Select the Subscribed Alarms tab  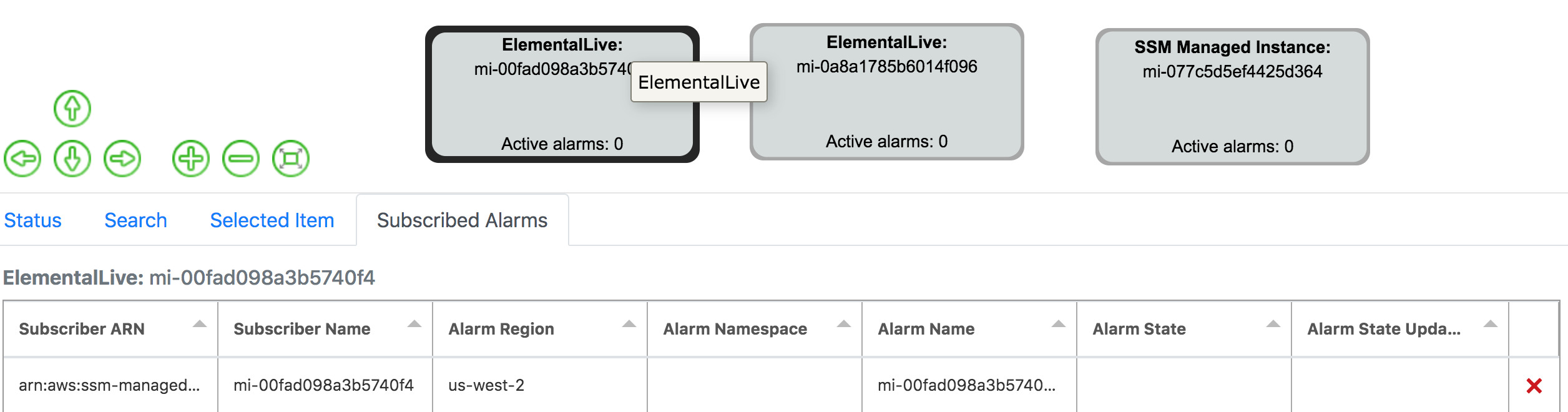pos(462,220)
